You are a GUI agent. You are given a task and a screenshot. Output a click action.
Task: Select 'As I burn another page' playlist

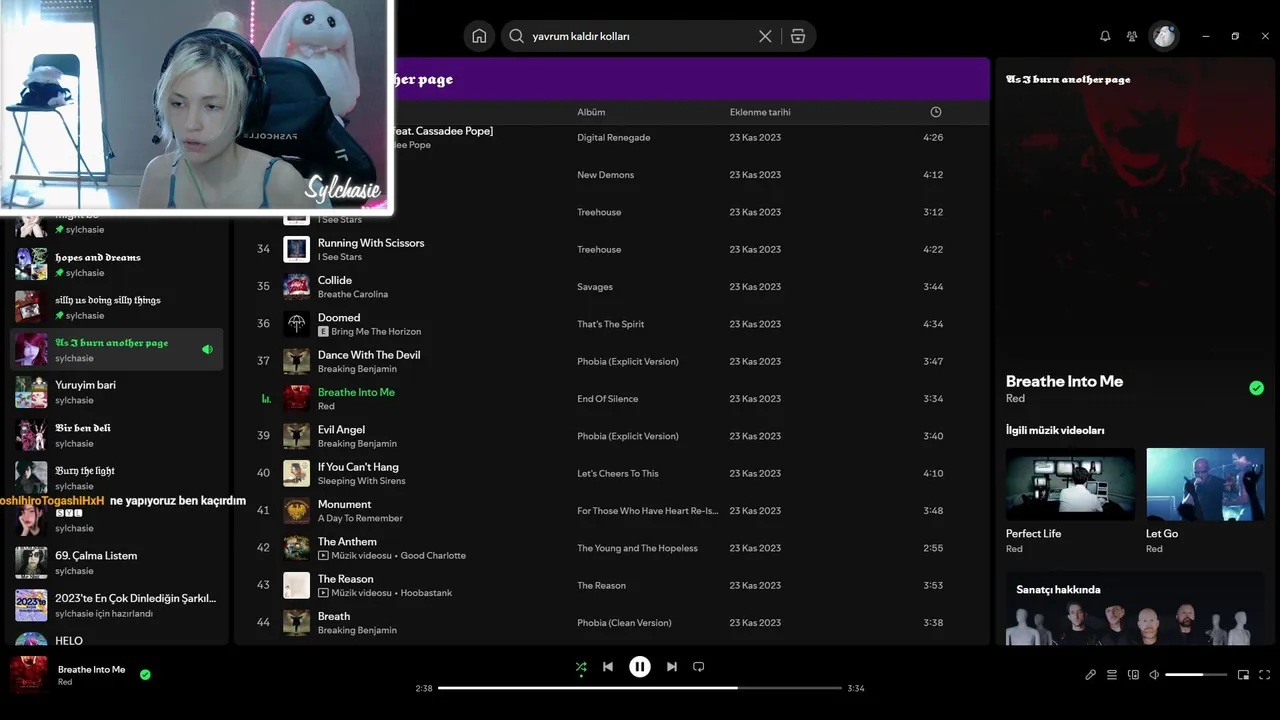[116, 349]
